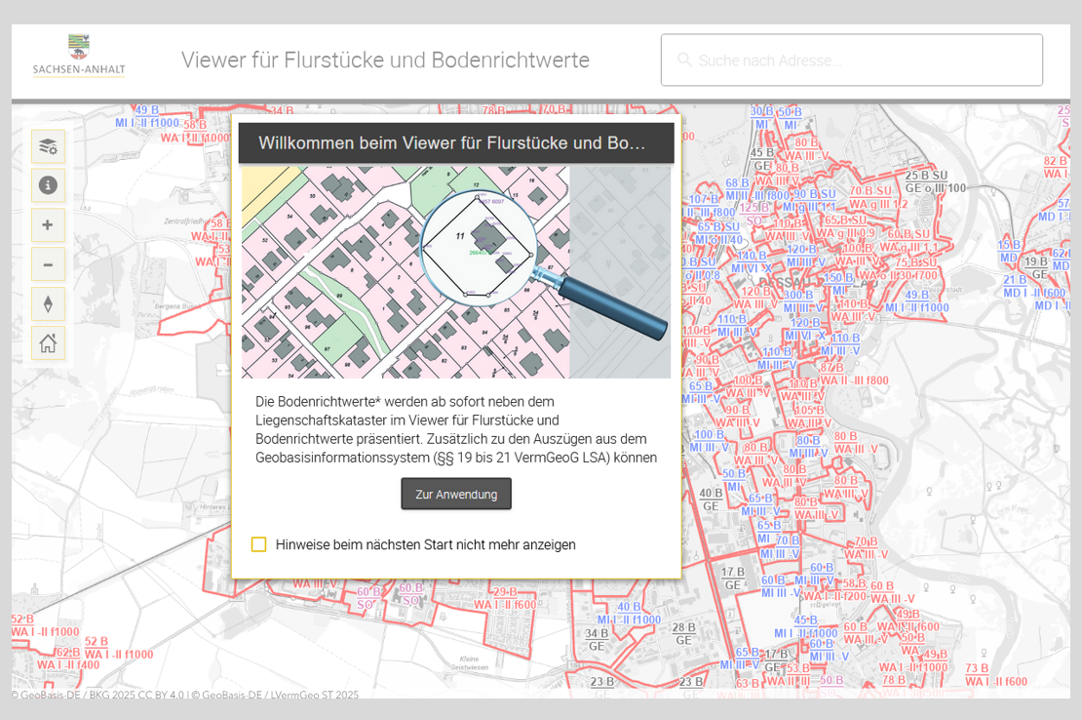Select the '82 B' zone label on map
This screenshot has width=1082, height=720.
click(1055, 161)
